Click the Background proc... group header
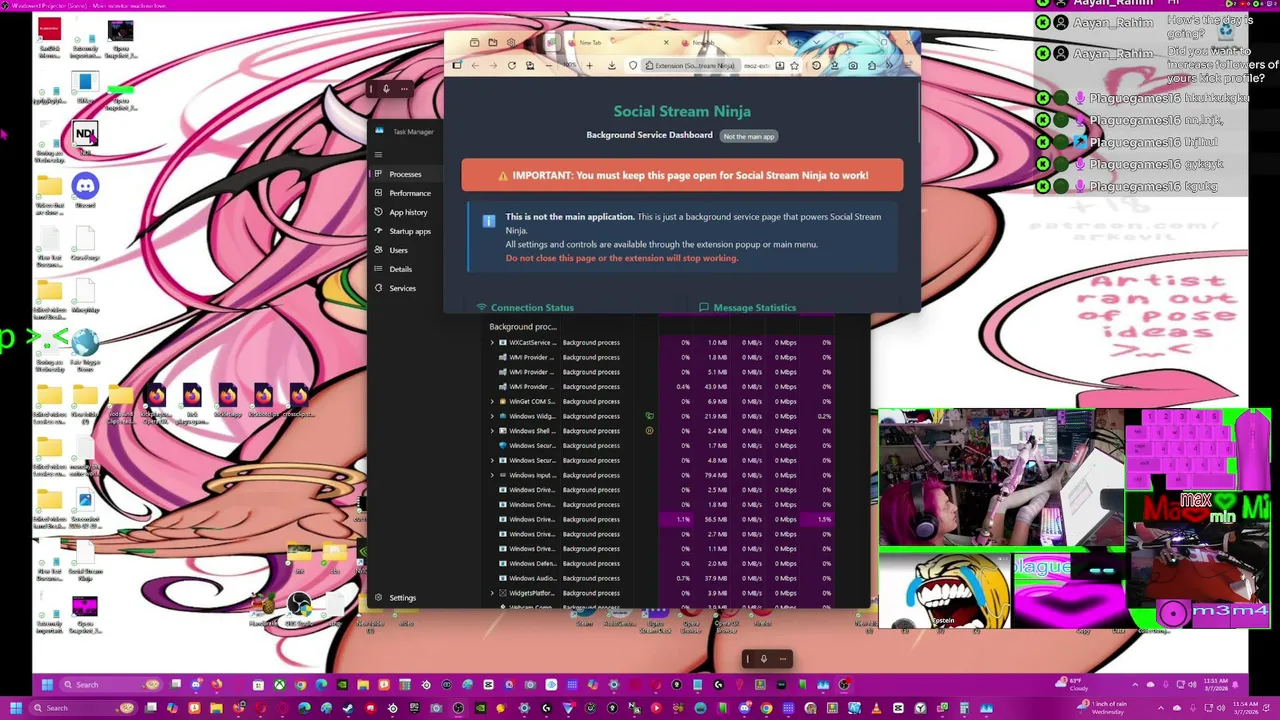Viewport: 1280px width, 720px height. (522, 327)
